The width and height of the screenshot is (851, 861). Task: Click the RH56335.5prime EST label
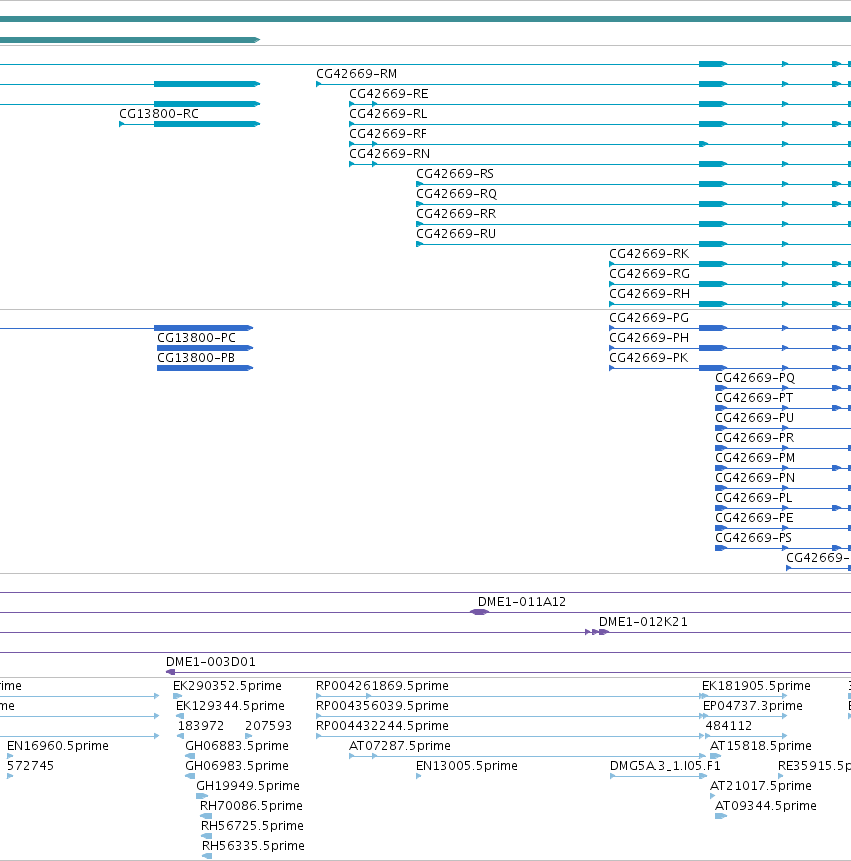253,846
